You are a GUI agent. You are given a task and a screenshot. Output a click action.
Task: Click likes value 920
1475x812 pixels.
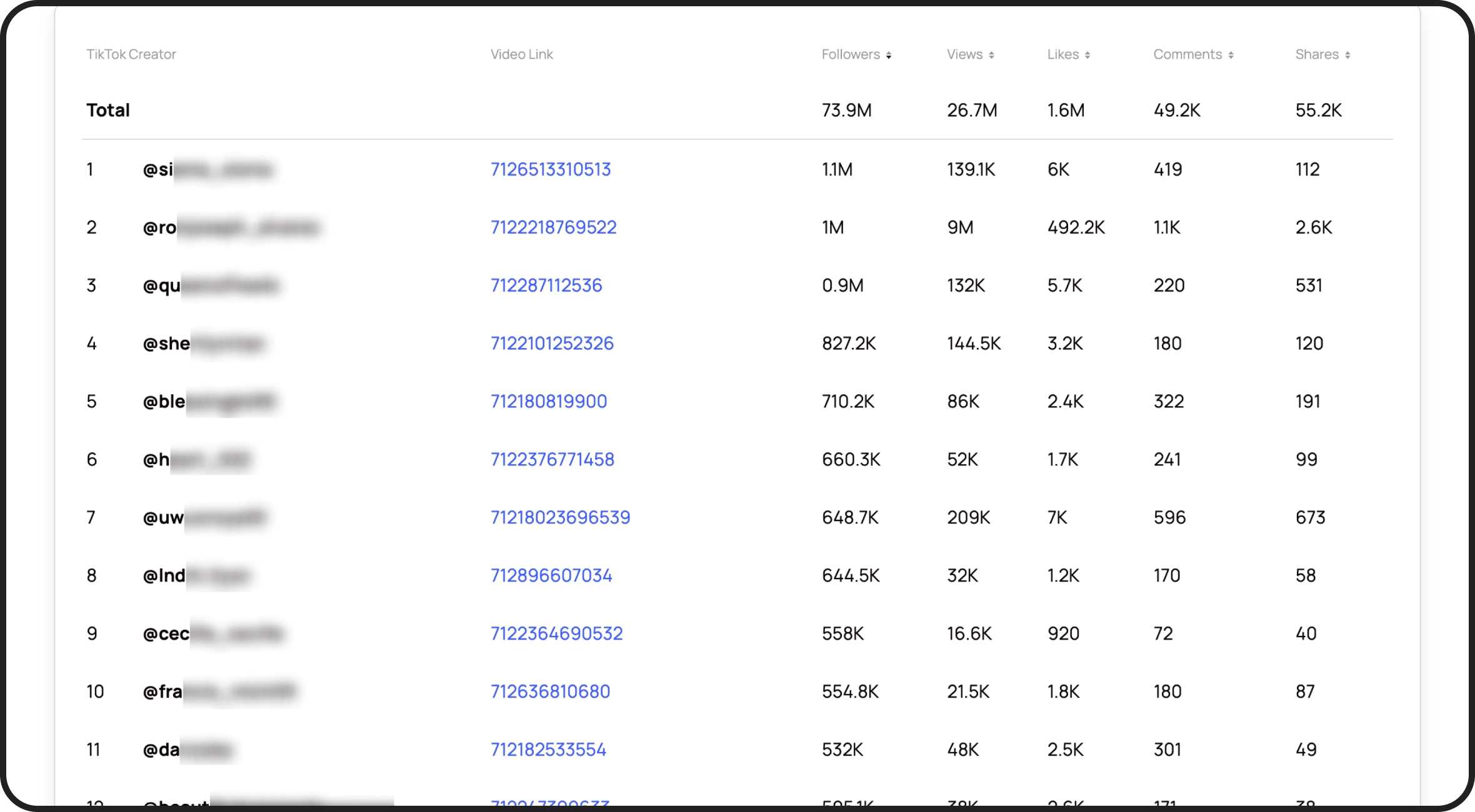coord(1064,633)
